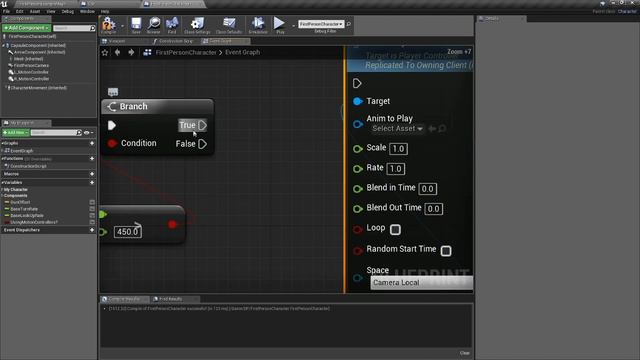Collapse the CapsuleComponent tree node

click(4, 45)
